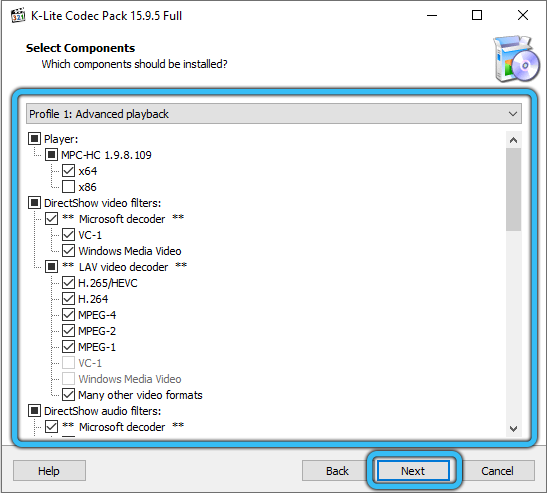Click the K-Lite Codec Pack title bar icon
547x493 pixels.
coord(18,16)
